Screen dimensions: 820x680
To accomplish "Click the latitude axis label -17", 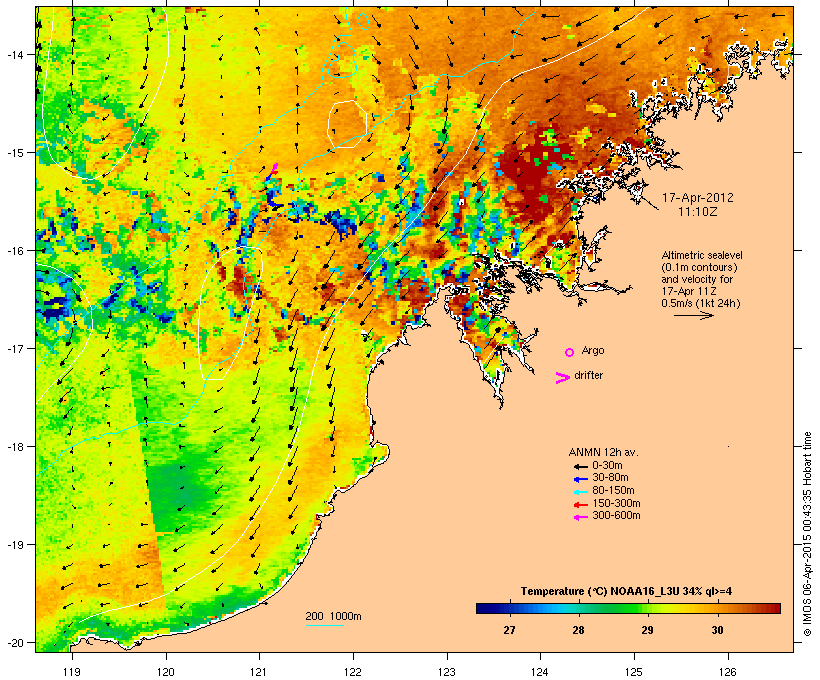I will [14, 348].
